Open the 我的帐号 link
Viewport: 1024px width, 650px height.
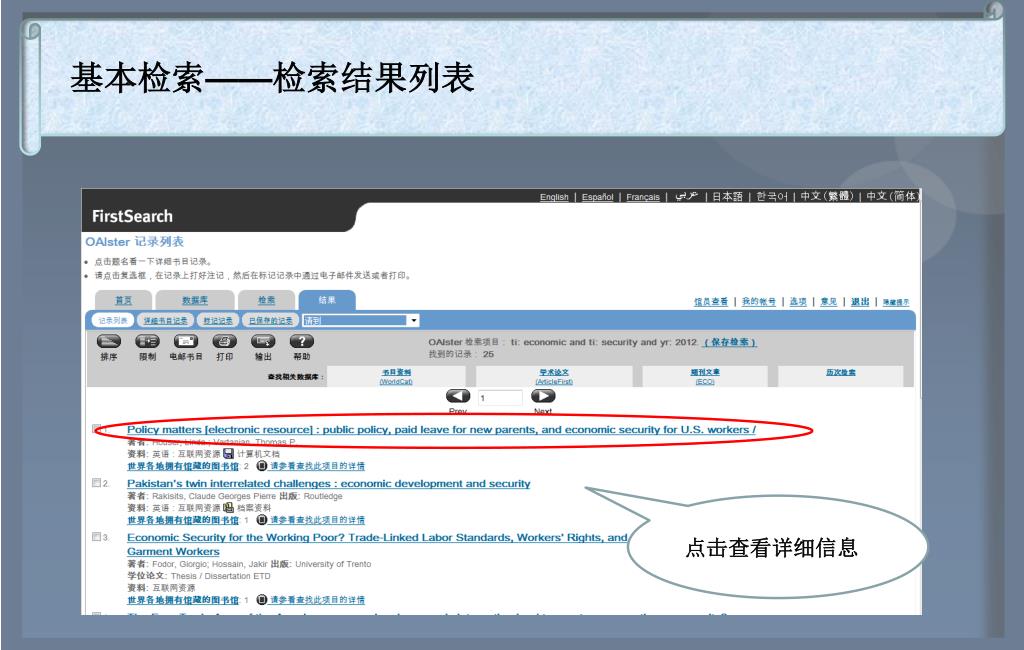[x=759, y=301]
